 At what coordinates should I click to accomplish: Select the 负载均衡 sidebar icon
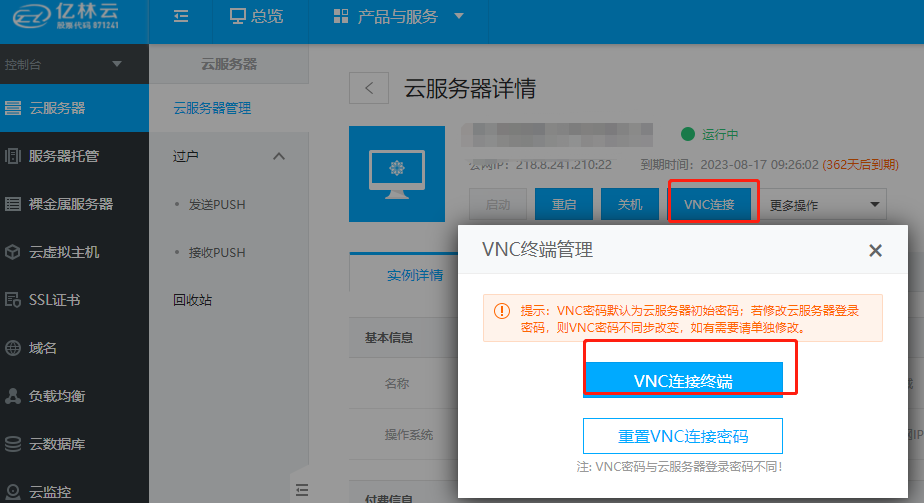[13, 396]
